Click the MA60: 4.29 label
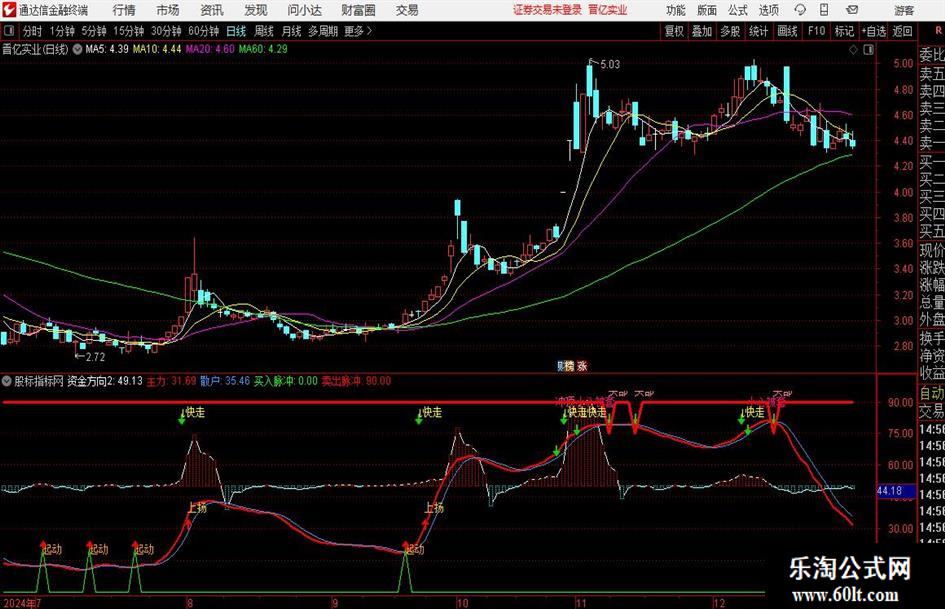Screen dimensions: 945x609 263,49
